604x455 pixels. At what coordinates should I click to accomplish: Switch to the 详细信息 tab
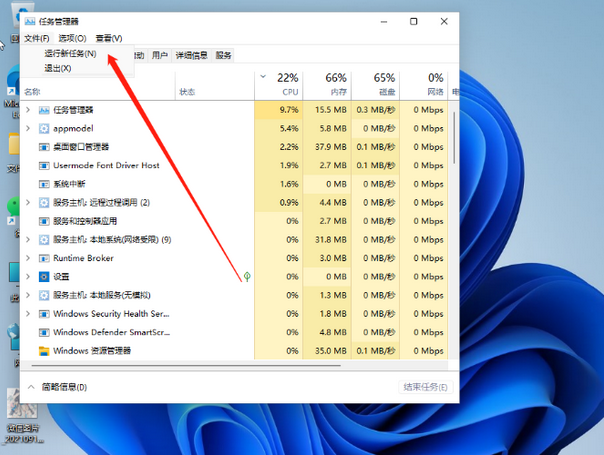(x=192, y=56)
